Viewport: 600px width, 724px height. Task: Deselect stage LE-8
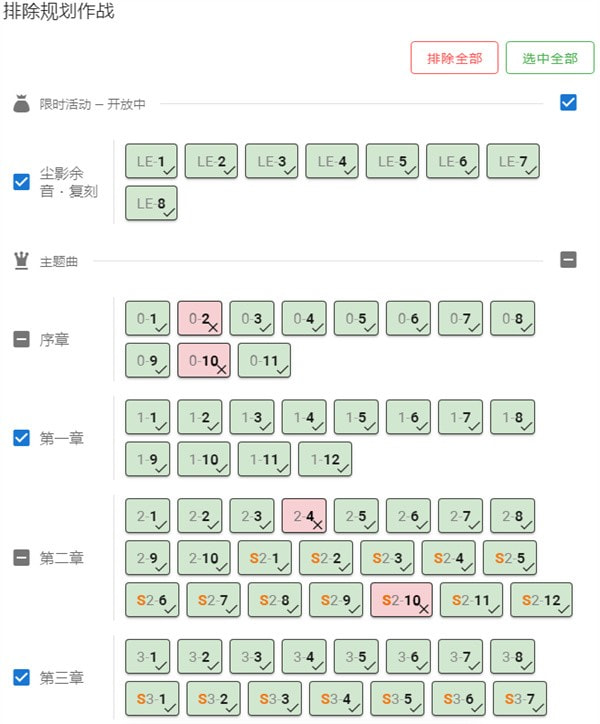tap(151, 203)
